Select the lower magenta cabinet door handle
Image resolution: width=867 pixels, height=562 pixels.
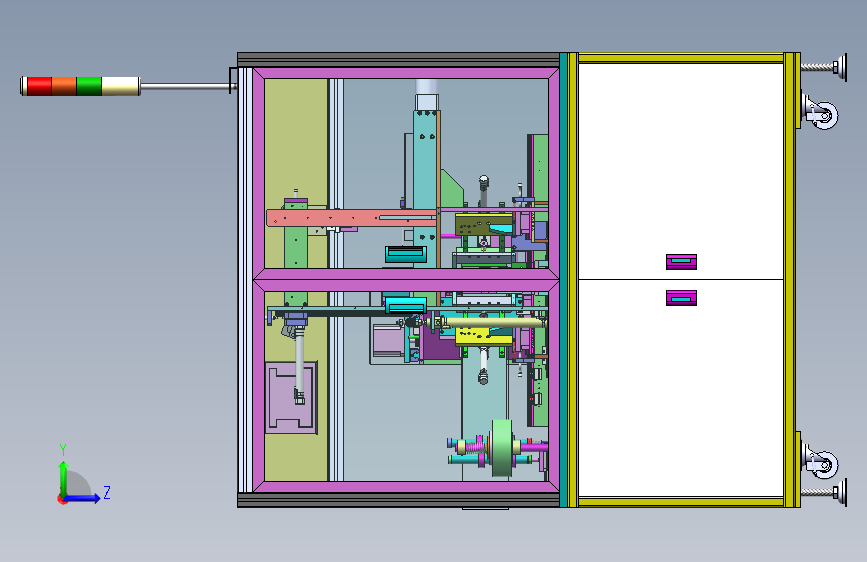point(681,298)
